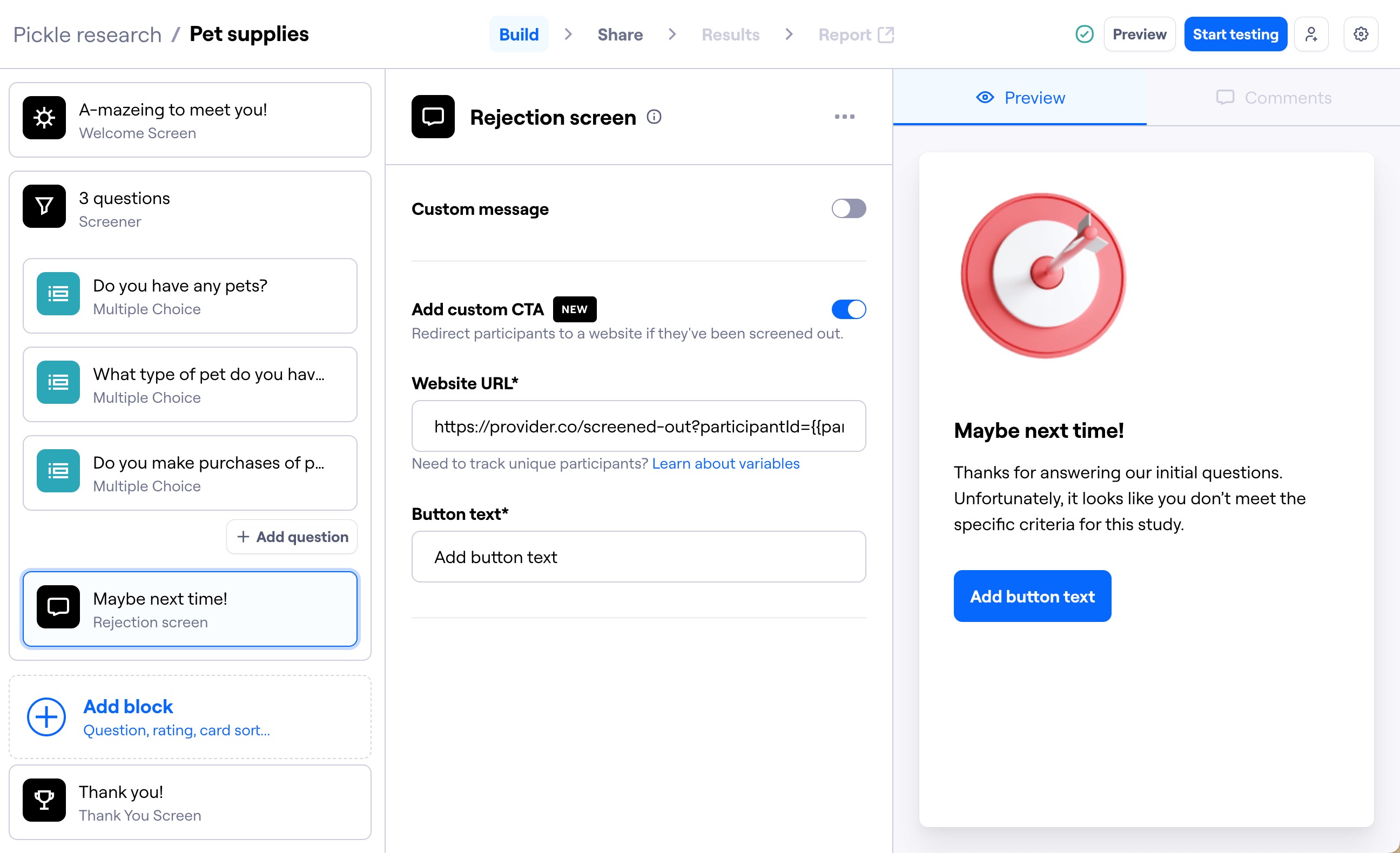This screenshot has height=853, width=1400.
Task: Select the Screener funnel icon
Action: [x=44, y=207]
